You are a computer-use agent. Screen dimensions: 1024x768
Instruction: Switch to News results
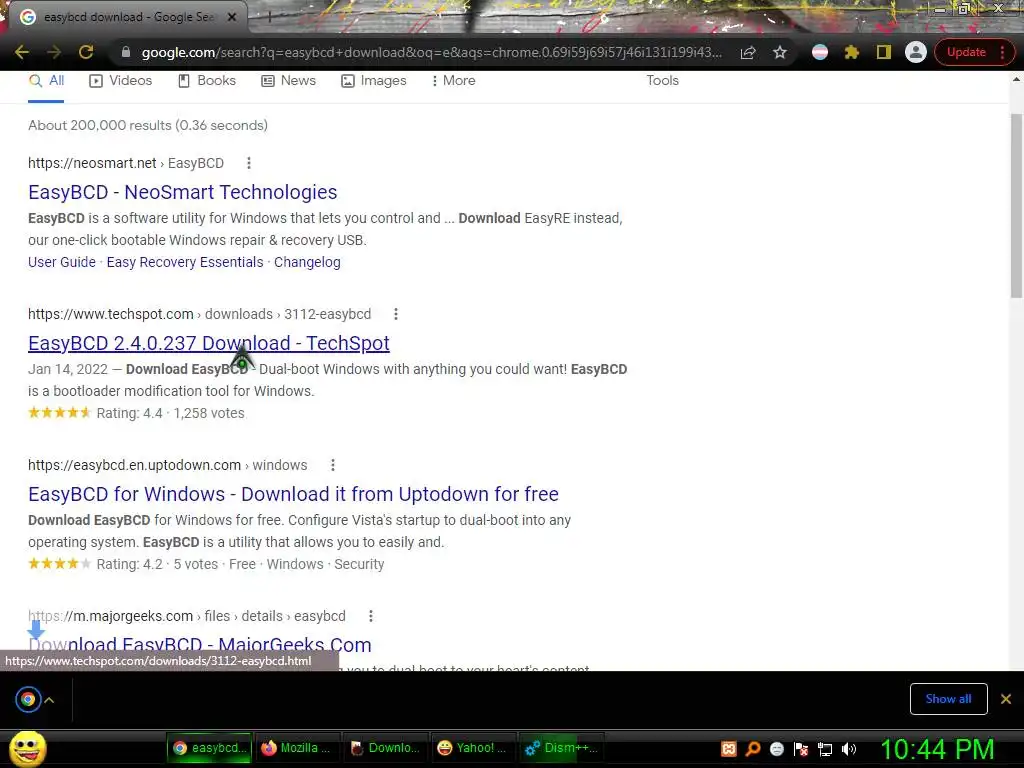pos(289,80)
